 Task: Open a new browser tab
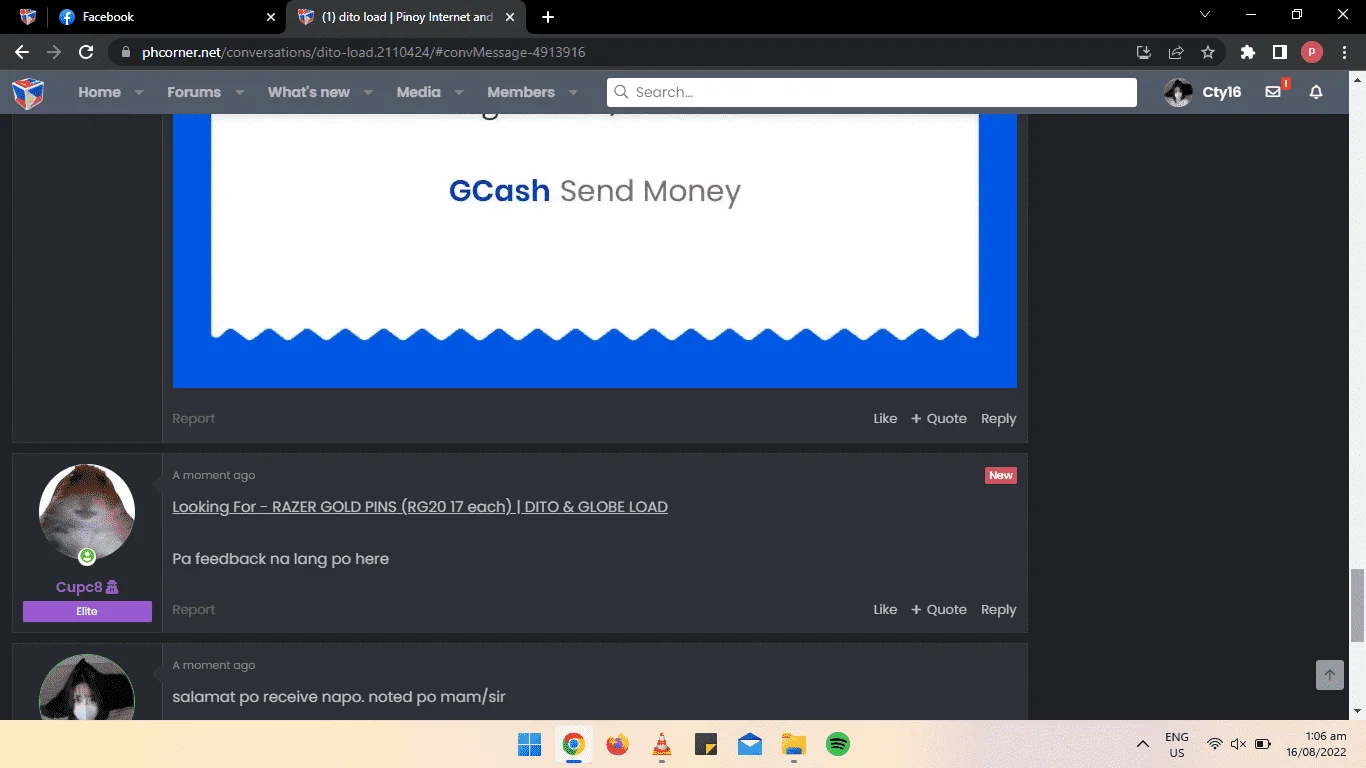pyautogui.click(x=547, y=17)
